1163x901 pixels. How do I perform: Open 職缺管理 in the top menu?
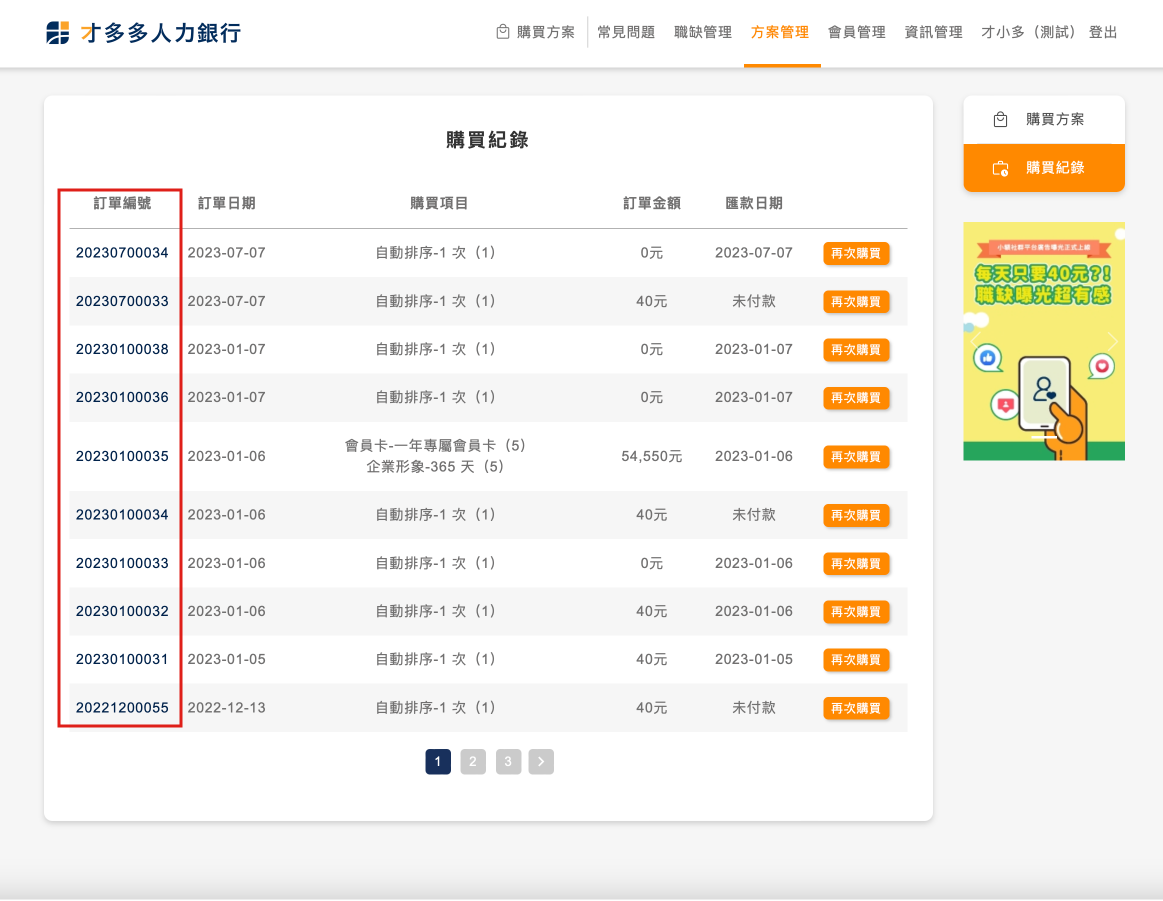[703, 32]
